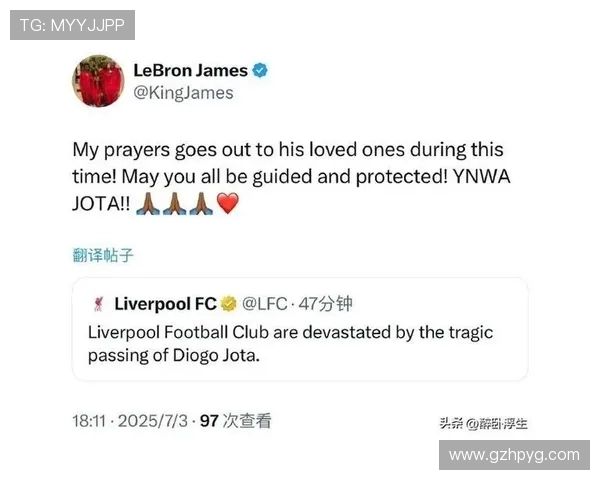
Task: Click the @LFC handle in the quoted post
Action: pos(264,304)
